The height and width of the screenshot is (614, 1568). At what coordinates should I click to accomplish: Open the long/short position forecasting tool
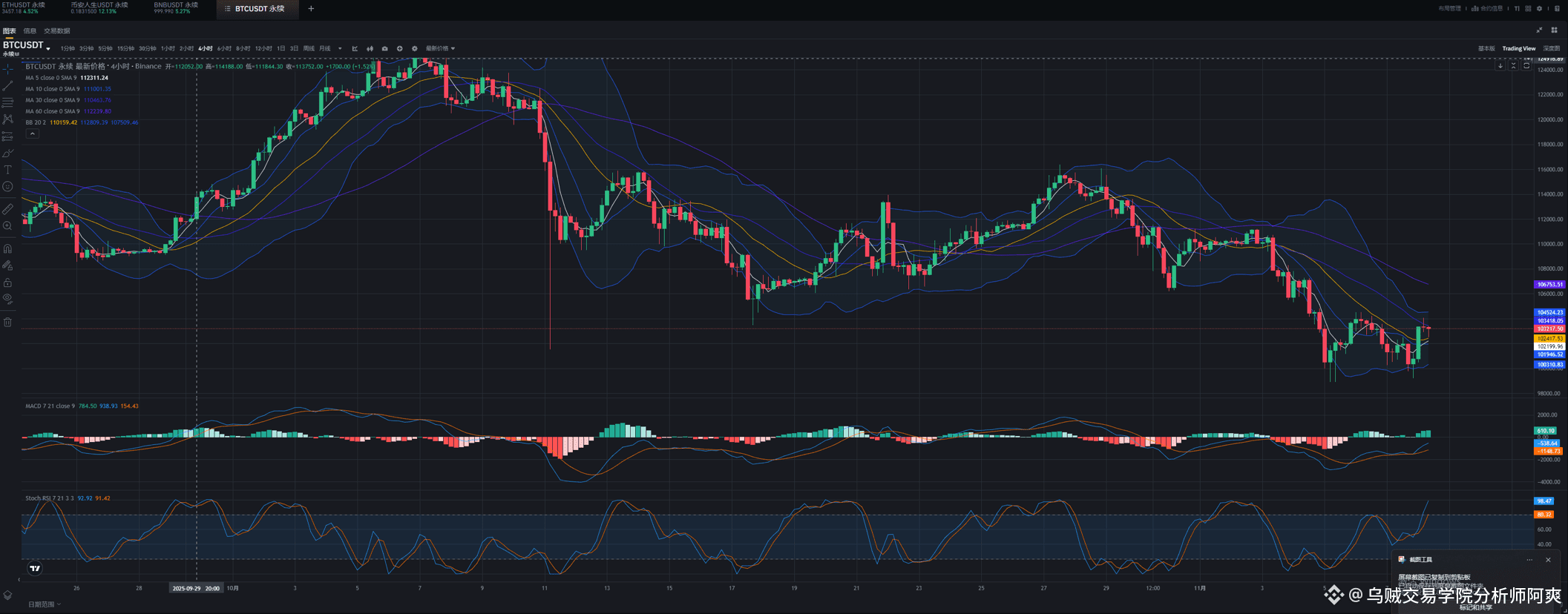coord(7,136)
